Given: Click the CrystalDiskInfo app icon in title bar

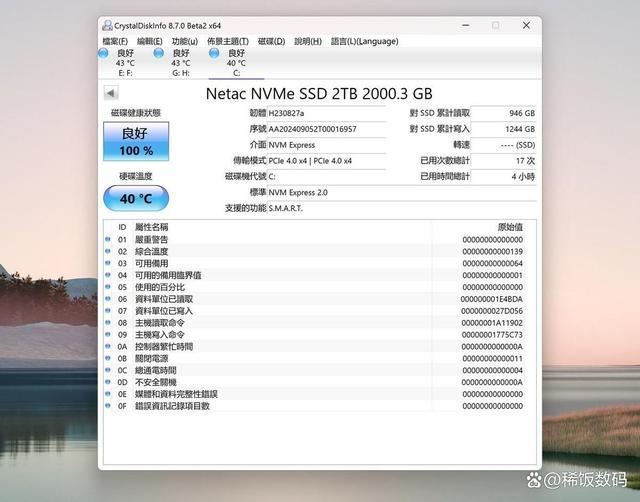Looking at the screenshot, I should point(106,24).
